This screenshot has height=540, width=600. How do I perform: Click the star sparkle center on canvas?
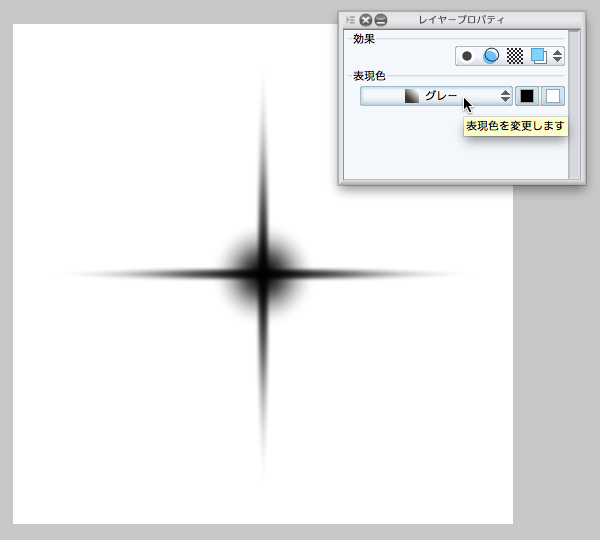[x=263, y=274]
